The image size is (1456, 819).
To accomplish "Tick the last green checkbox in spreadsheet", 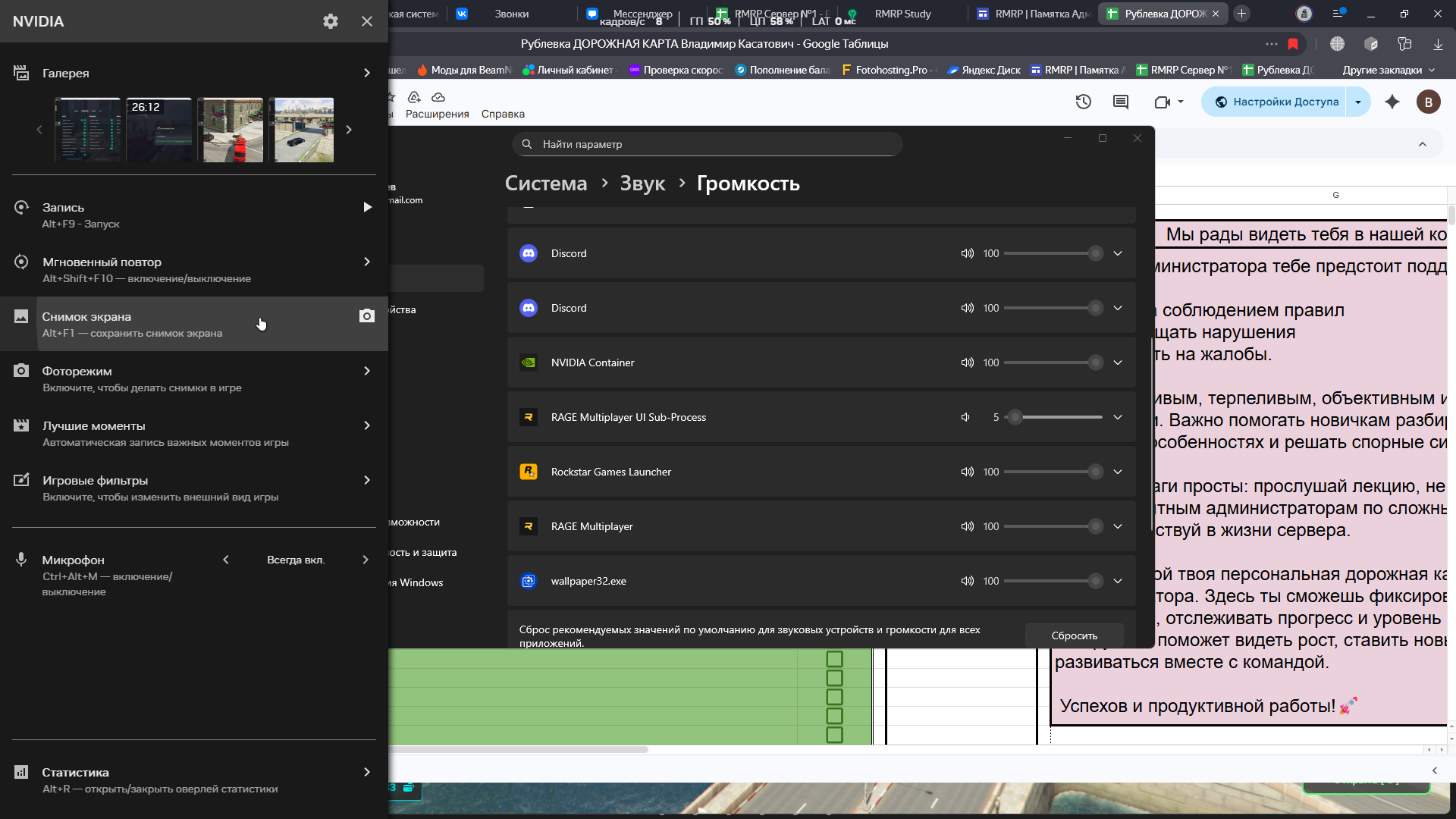I will pyautogui.click(x=834, y=735).
